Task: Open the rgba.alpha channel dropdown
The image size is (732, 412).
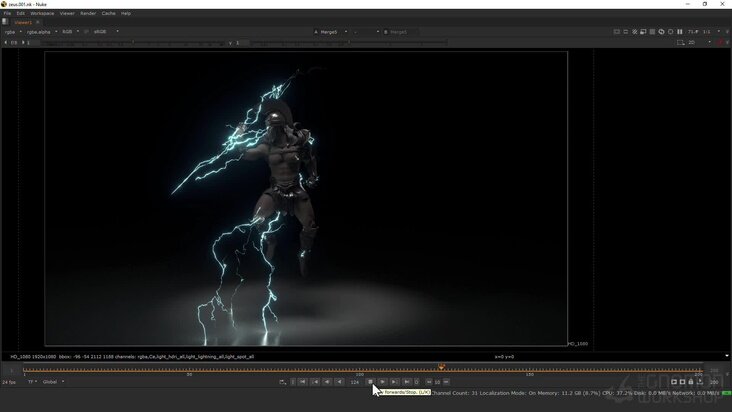Action: pos(42,32)
